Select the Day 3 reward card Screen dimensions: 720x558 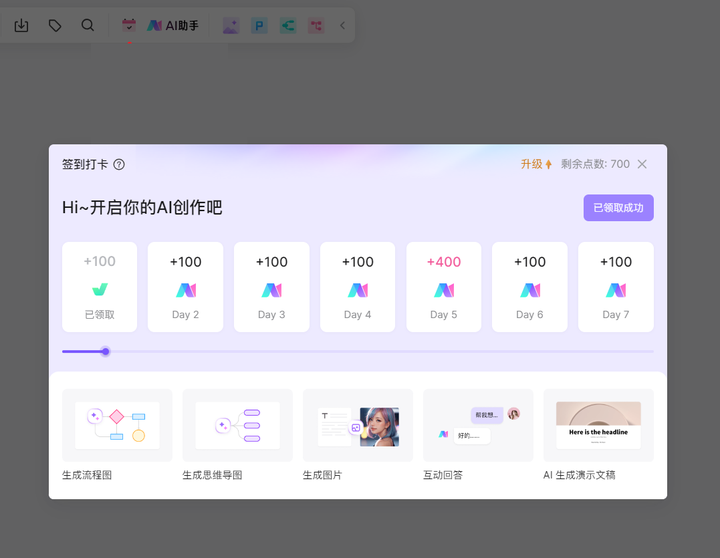271,287
